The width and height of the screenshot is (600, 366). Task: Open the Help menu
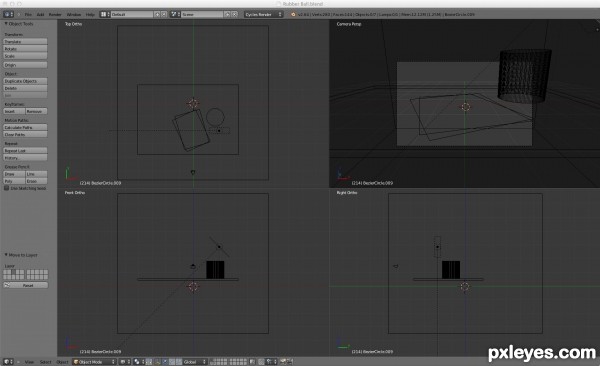point(90,15)
